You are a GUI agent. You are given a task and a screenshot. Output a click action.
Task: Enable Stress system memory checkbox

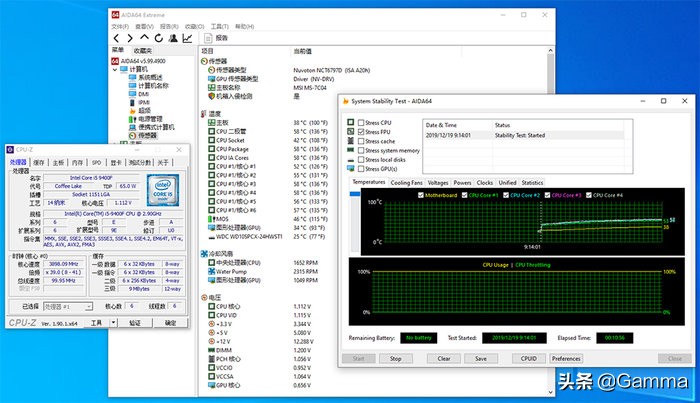coord(362,150)
